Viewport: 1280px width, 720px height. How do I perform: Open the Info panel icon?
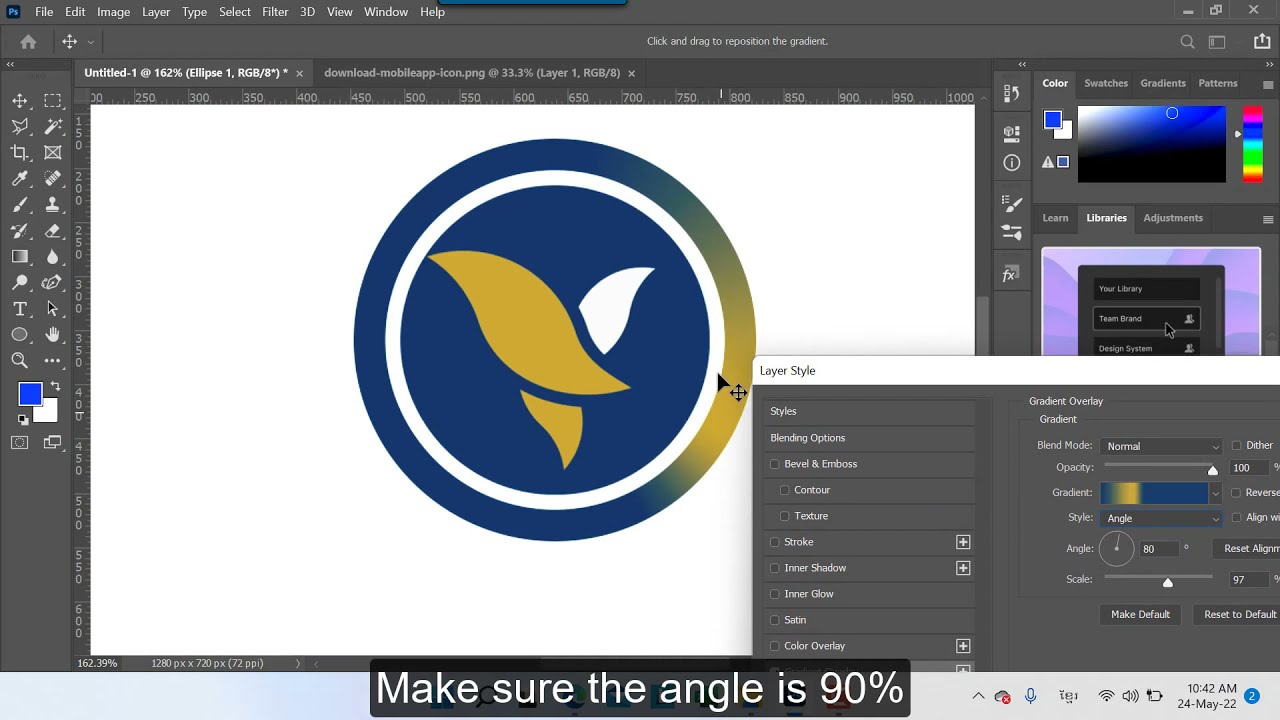coord(1011,162)
